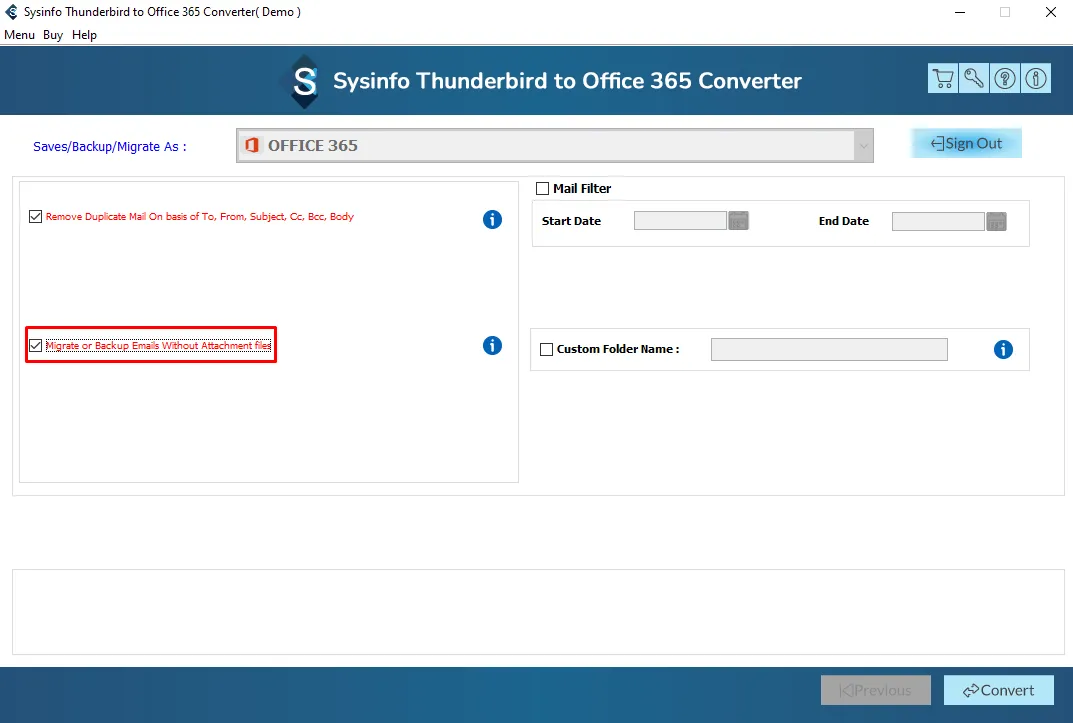This screenshot has height=723, width=1073.
Task: Click the shopping cart buy icon
Action: pyautogui.click(x=942, y=79)
